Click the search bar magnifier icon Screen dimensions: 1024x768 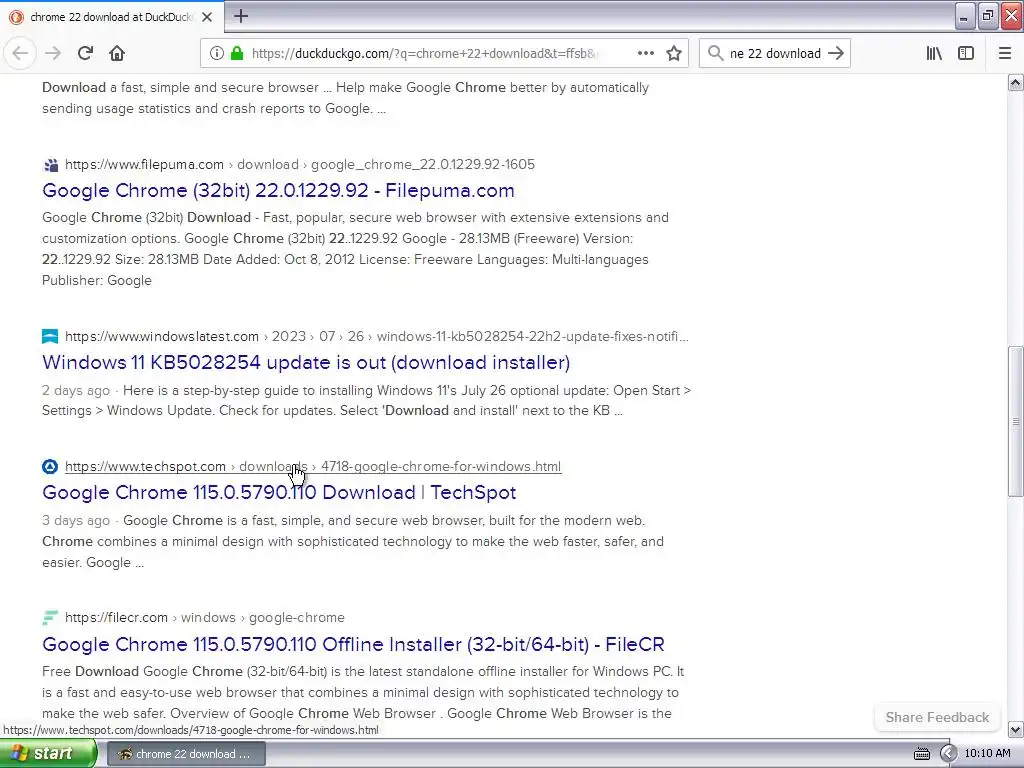pos(715,54)
